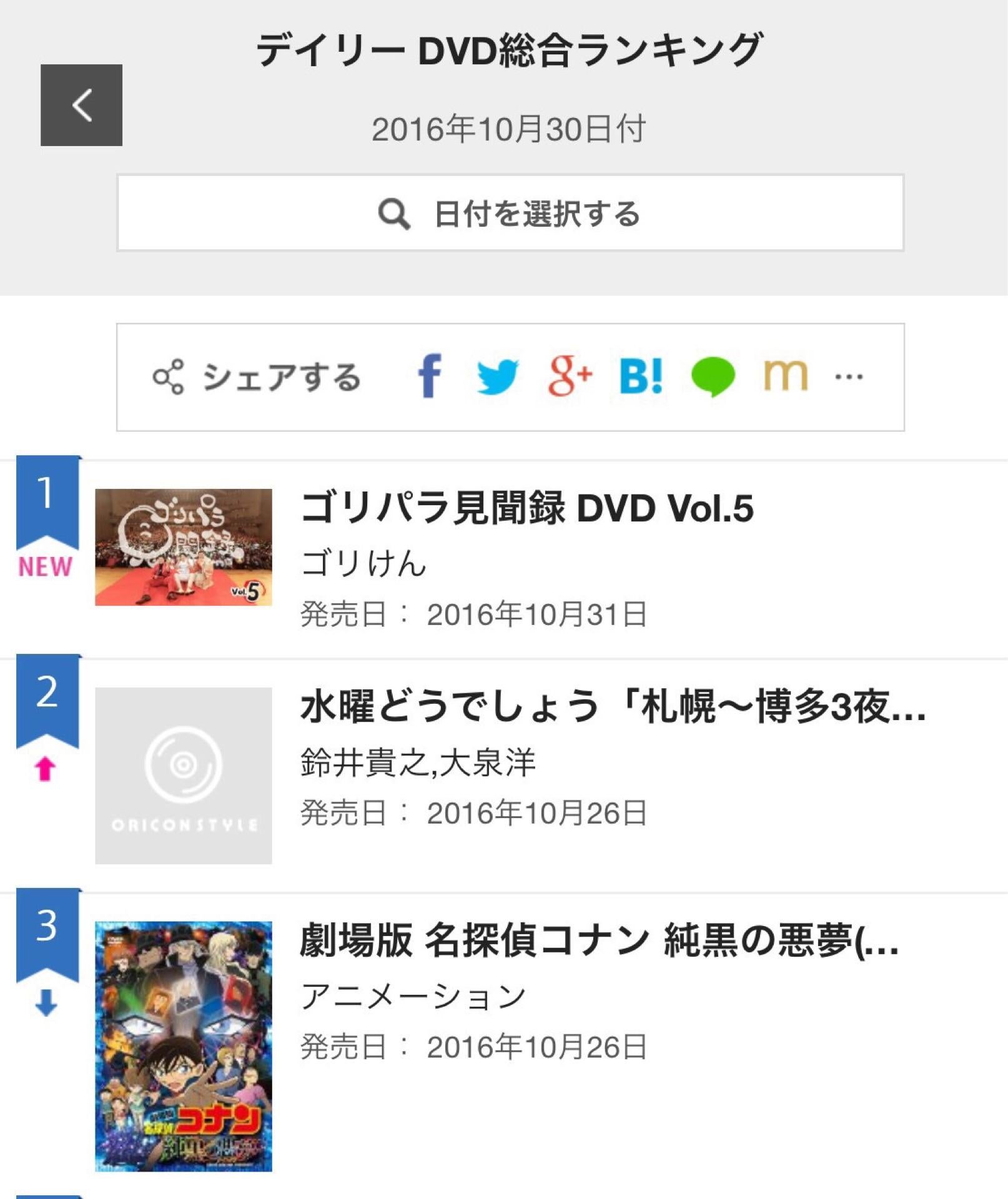This screenshot has height=1199, width=1008.
Task: Tap the back arrow button
Action: [81, 105]
